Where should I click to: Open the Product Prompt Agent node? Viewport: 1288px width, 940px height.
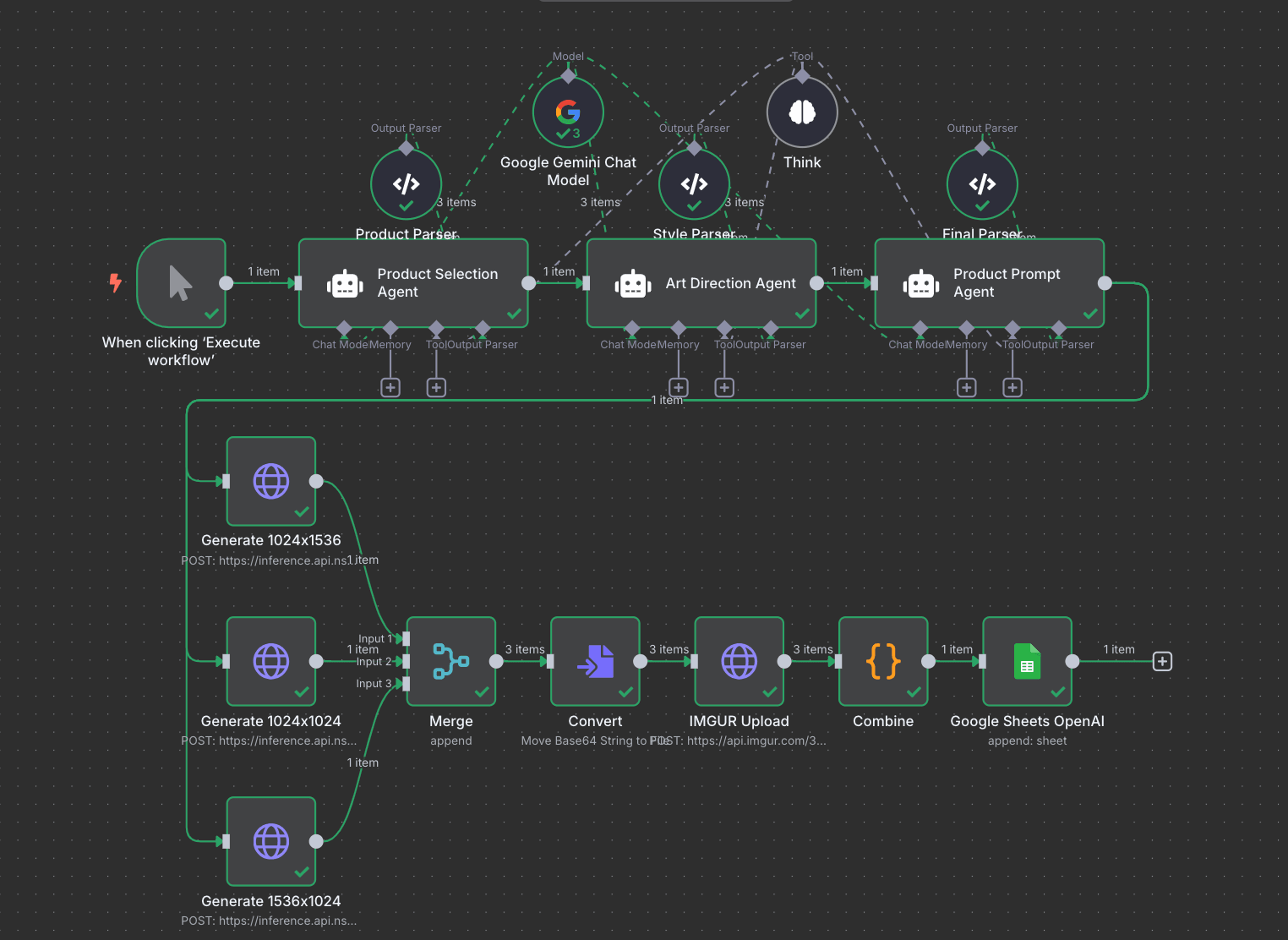pos(989,282)
